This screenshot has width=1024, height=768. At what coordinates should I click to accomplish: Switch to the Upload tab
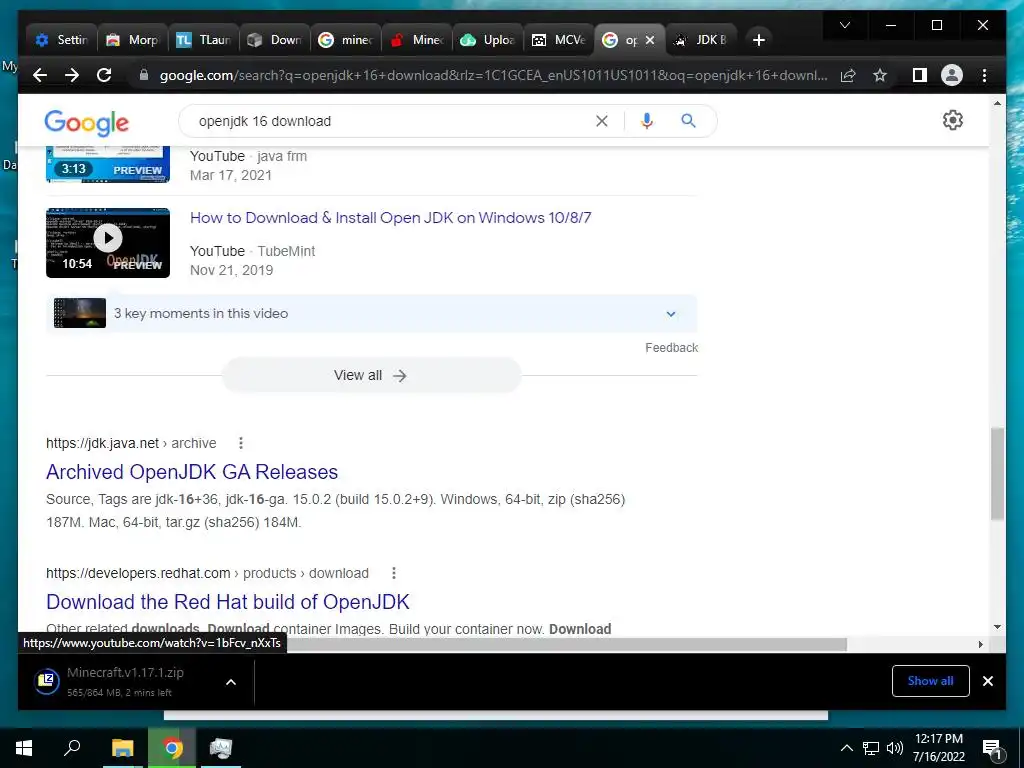tap(488, 40)
